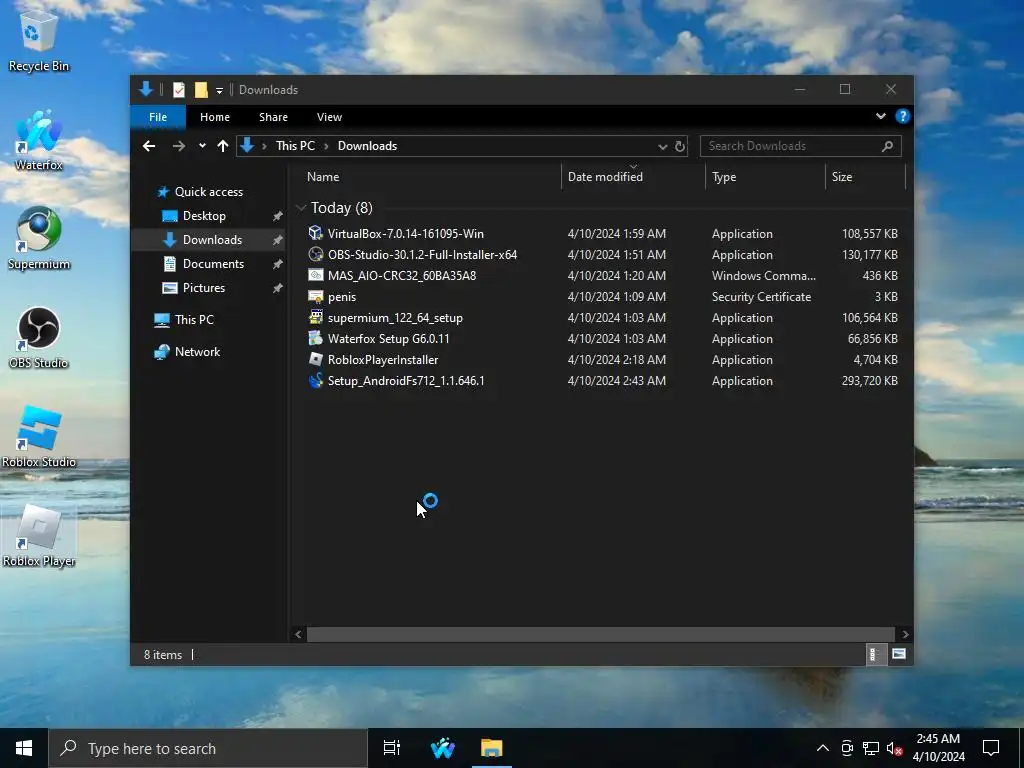This screenshot has width=1024, height=768.
Task: Open the notification center icon
Action: tap(991, 748)
